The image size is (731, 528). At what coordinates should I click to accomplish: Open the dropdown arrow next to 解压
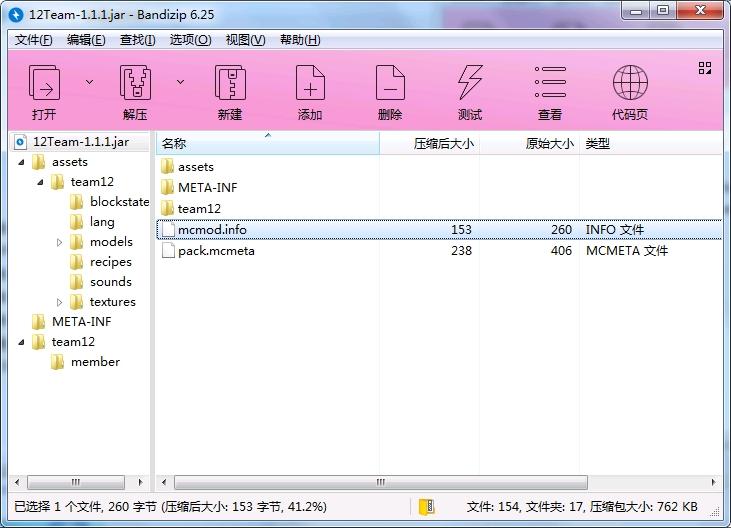click(x=180, y=82)
